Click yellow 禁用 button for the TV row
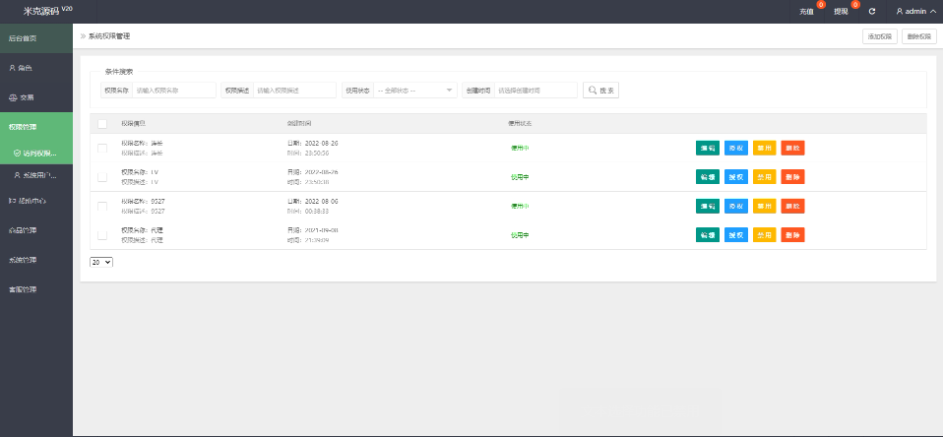The image size is (943, 437). point(764,177)
